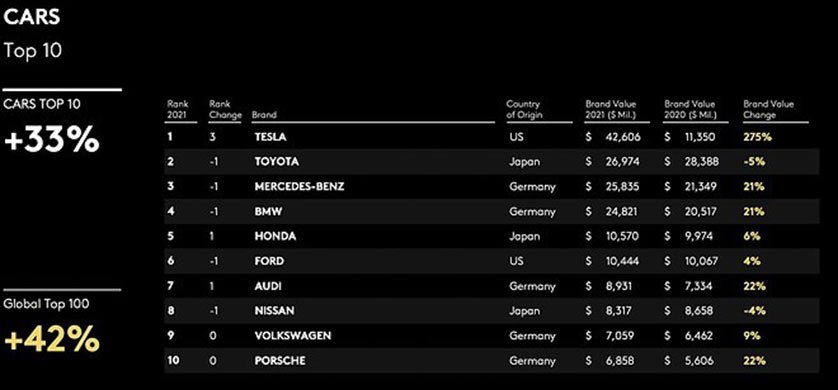Select the BMW brand entry

[x=268, y=212]
